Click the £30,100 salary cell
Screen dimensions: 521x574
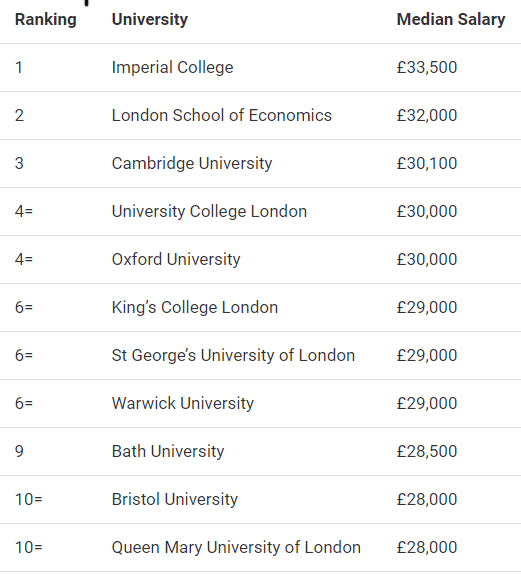coord(427,163)
